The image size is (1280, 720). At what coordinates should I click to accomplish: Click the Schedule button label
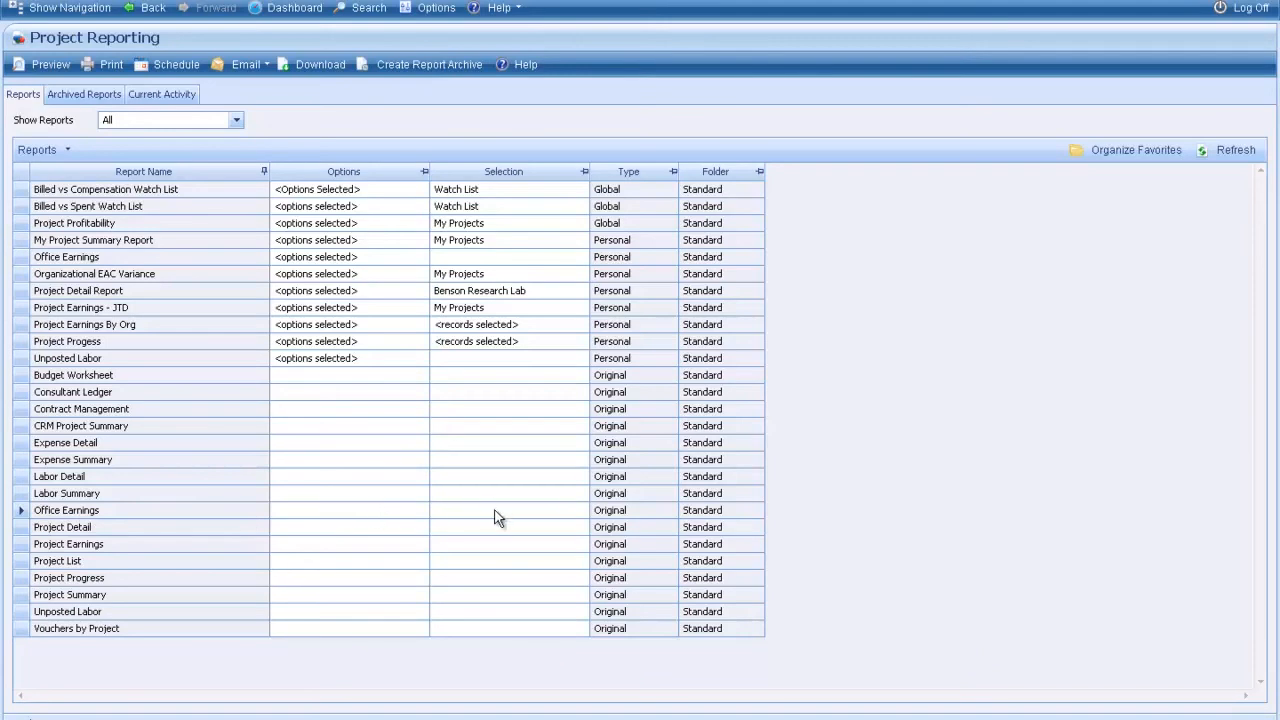click(177, 64)
